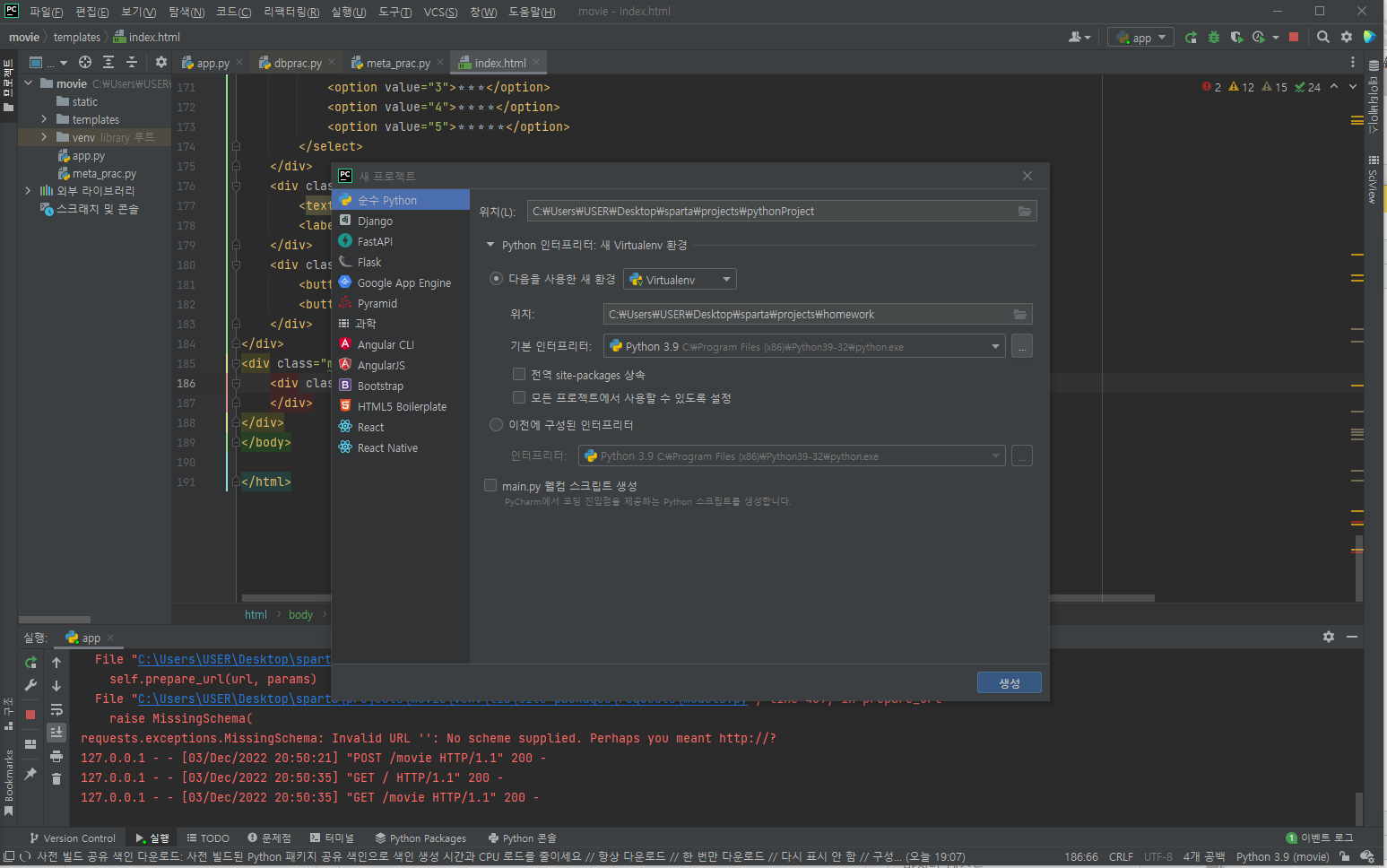The width and height of the screenshot is (1387, 868).
Task: Open the VCS(S) menu
Action: point(440,12)
